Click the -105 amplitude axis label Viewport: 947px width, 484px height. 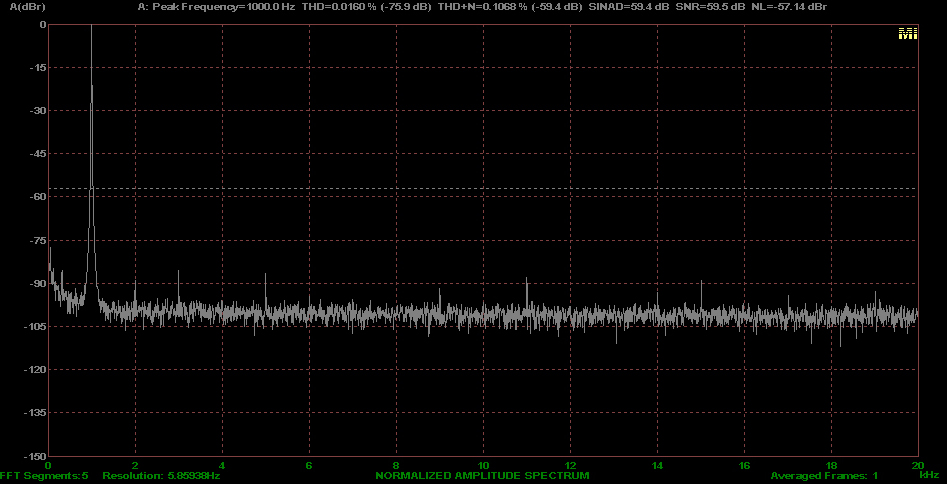coord(34,327)
